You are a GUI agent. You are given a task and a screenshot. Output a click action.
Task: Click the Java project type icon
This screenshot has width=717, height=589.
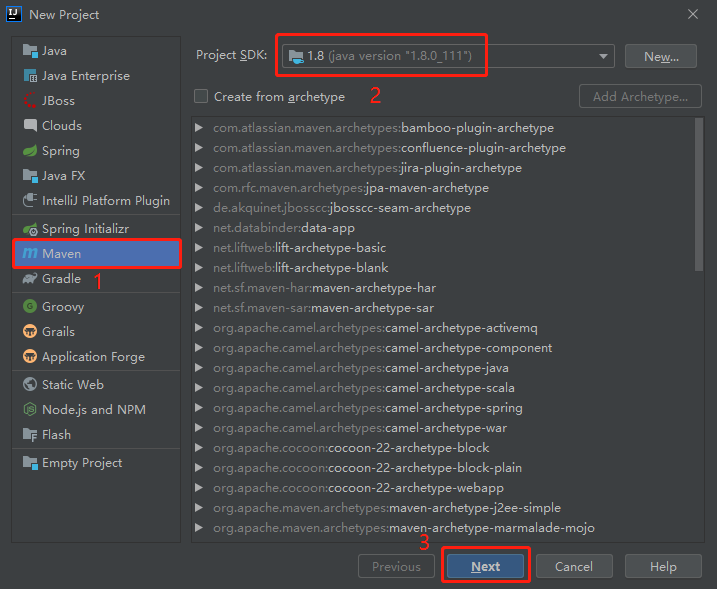[x=30, y=50]
